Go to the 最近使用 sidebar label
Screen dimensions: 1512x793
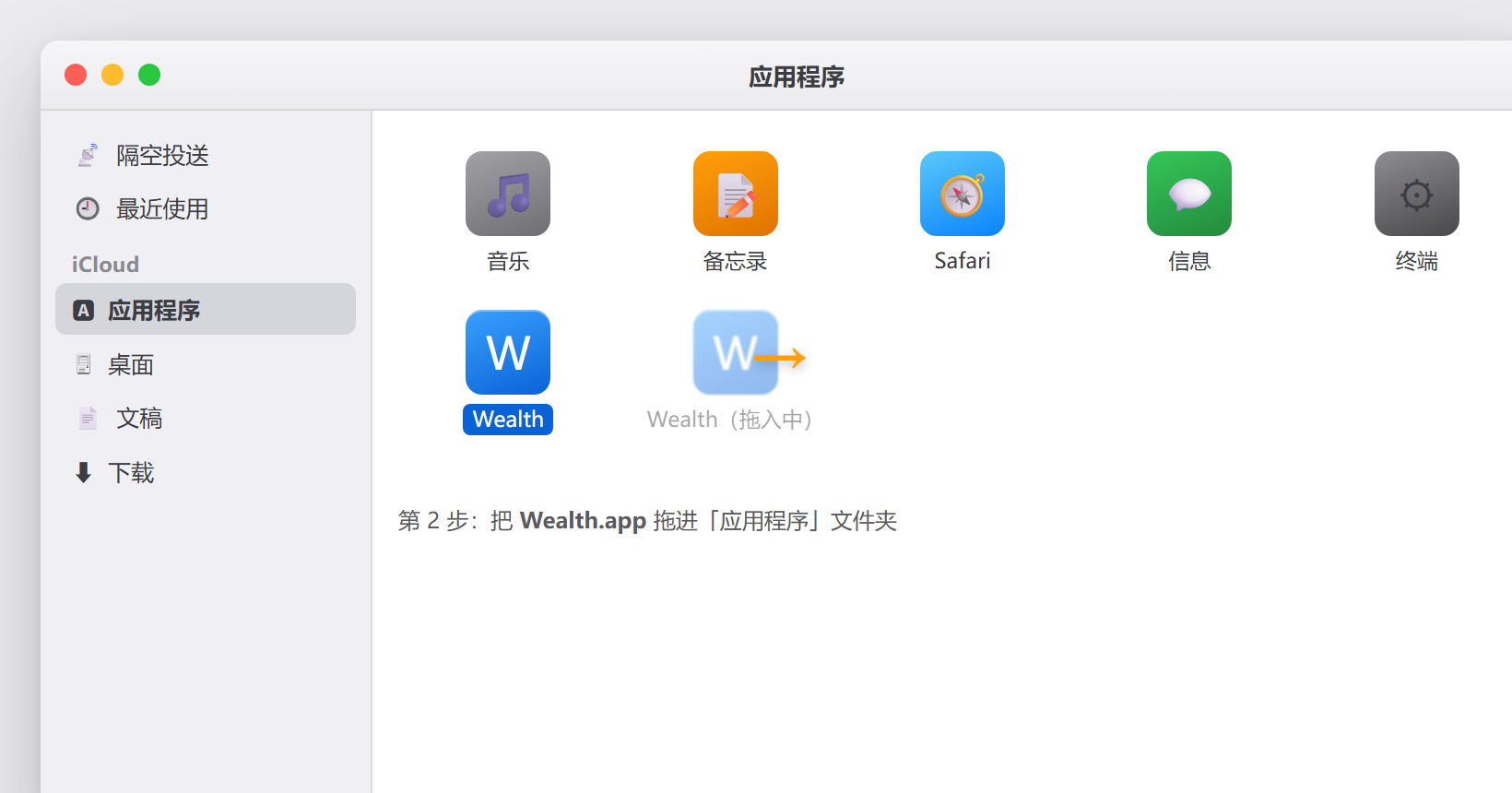pyautogui.click(x=162, y=209)
